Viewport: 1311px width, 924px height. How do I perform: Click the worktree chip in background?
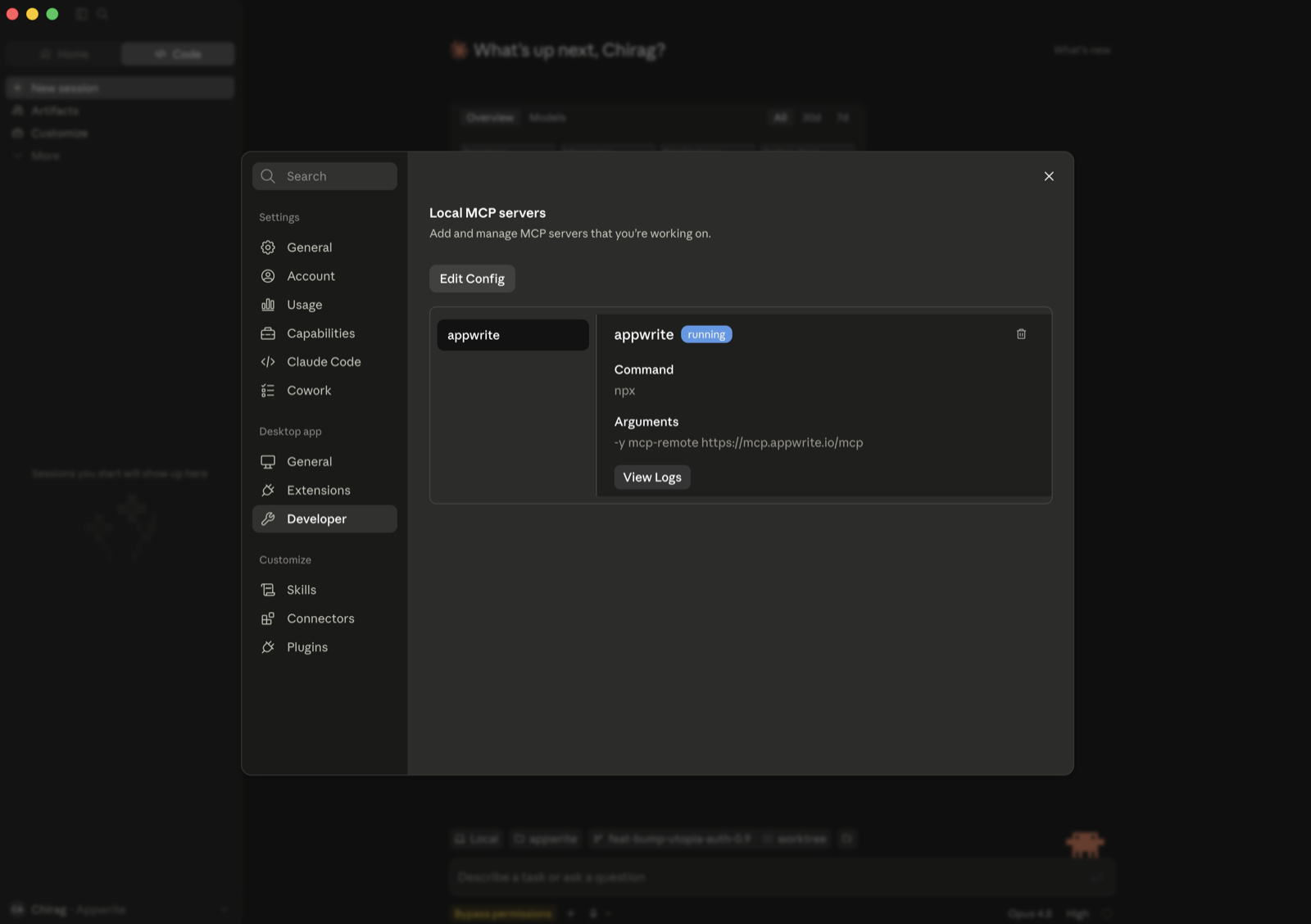tap(796, 839)
